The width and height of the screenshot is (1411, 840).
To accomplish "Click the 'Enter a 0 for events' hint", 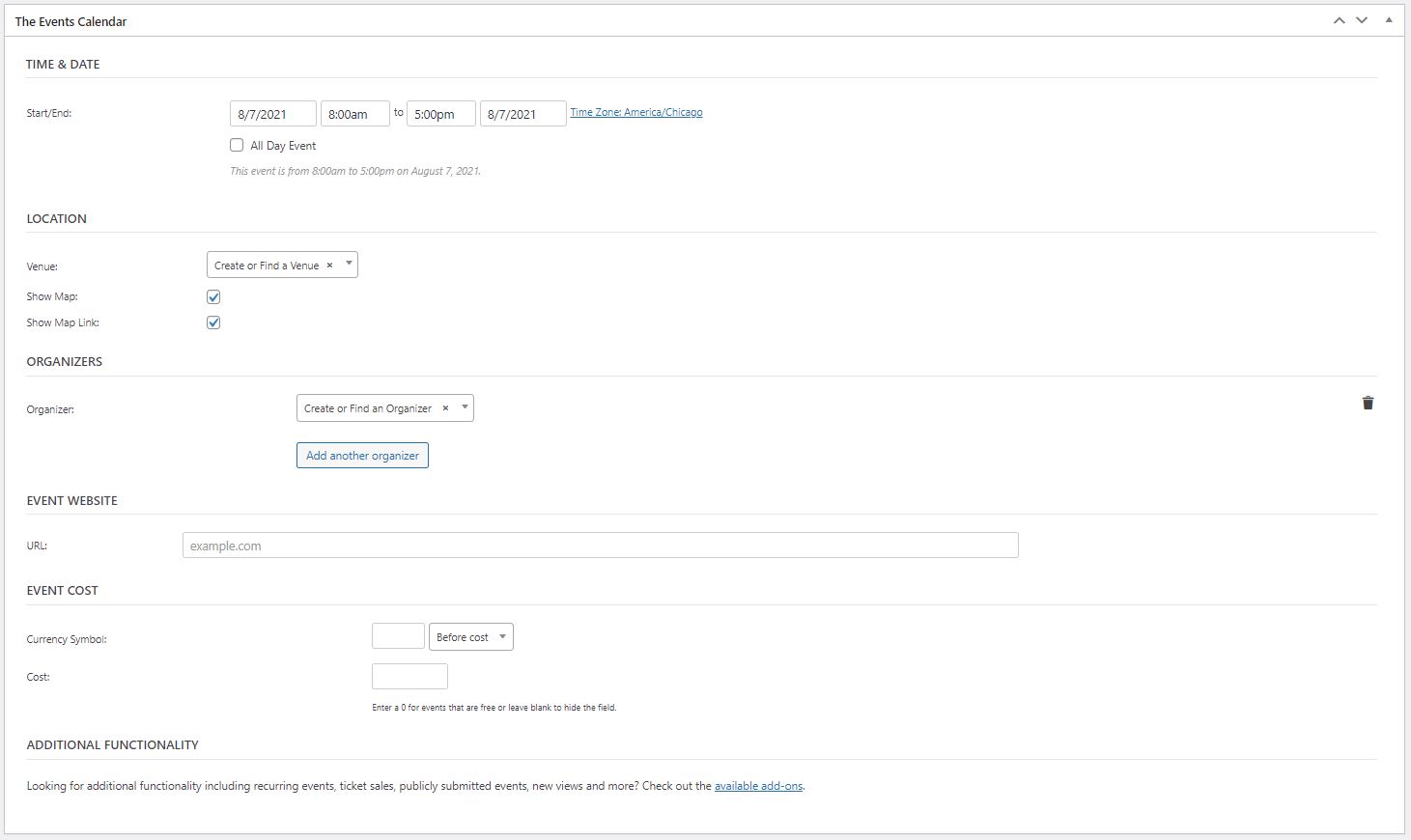I will click(494, 708).
